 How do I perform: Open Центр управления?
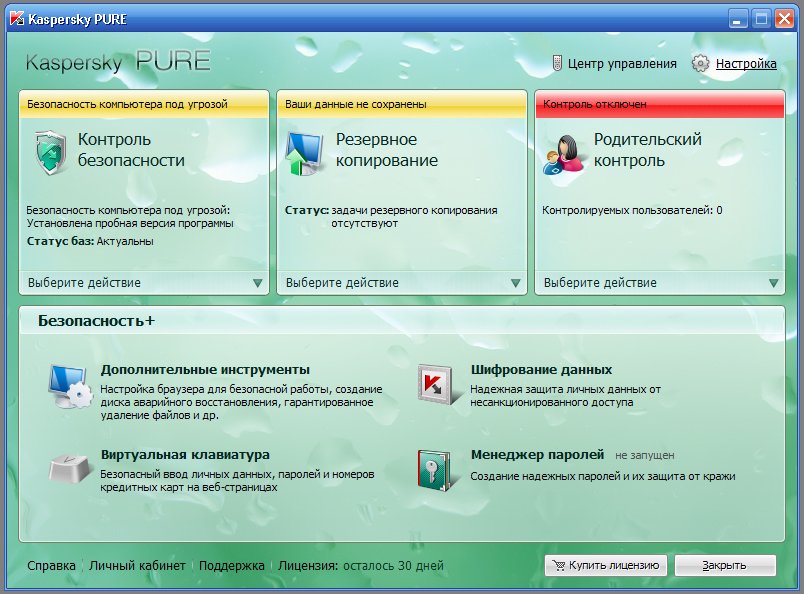[622, 64]
